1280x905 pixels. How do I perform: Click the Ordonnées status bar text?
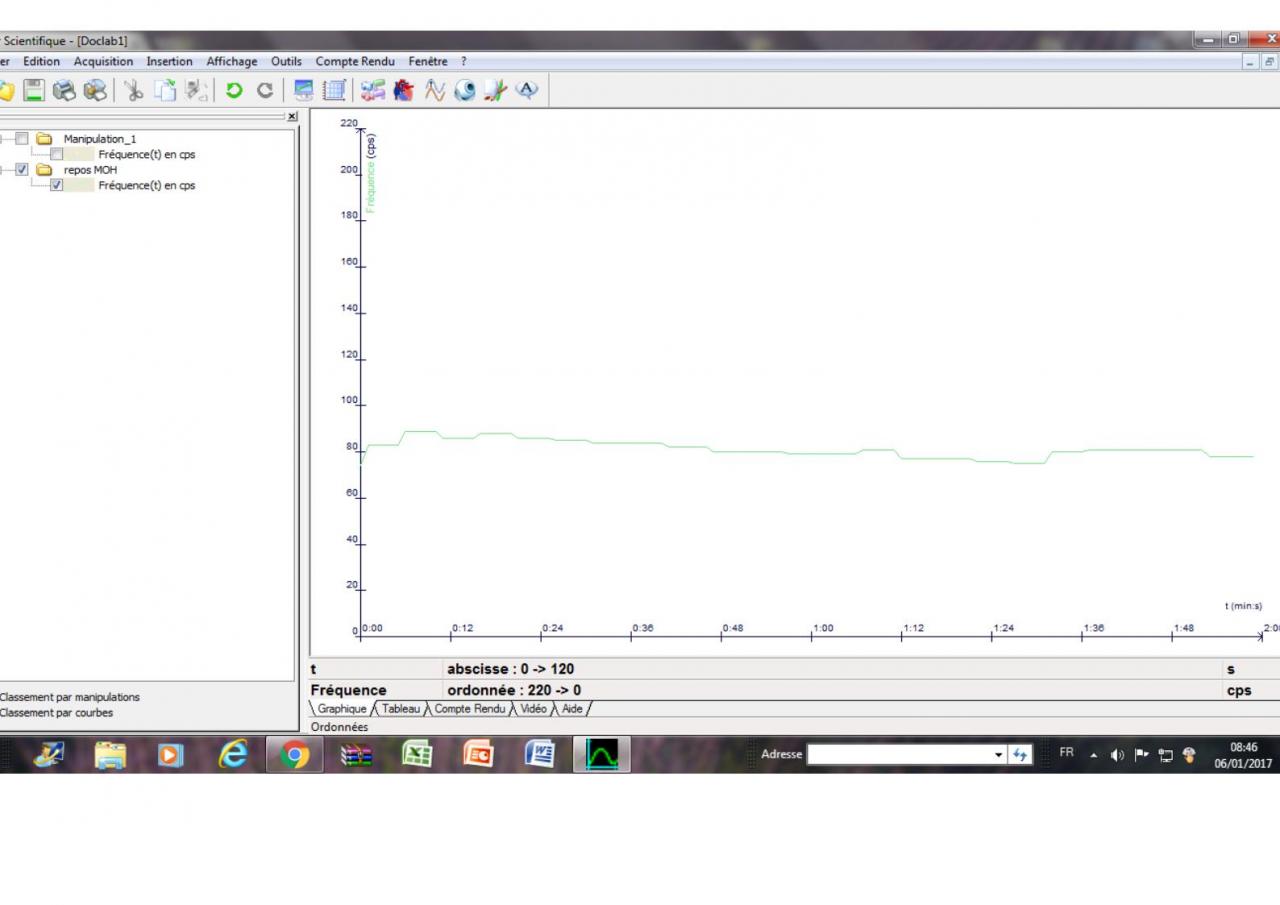[x=339, y=727]
